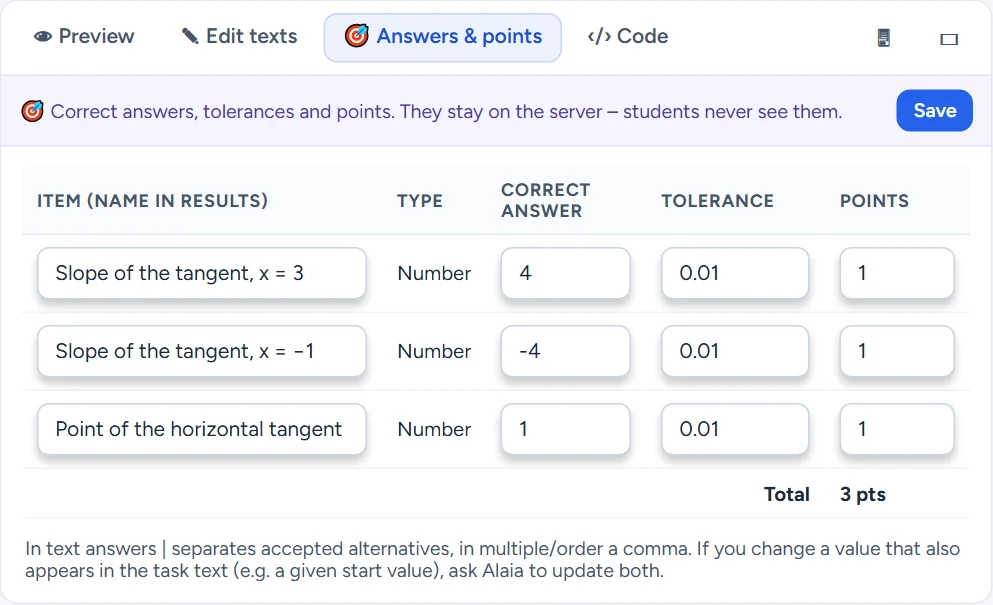The width and height of the screenshot is (993, 605).
Task: Click the correct answer field containing 4
Action: (566, 273)
